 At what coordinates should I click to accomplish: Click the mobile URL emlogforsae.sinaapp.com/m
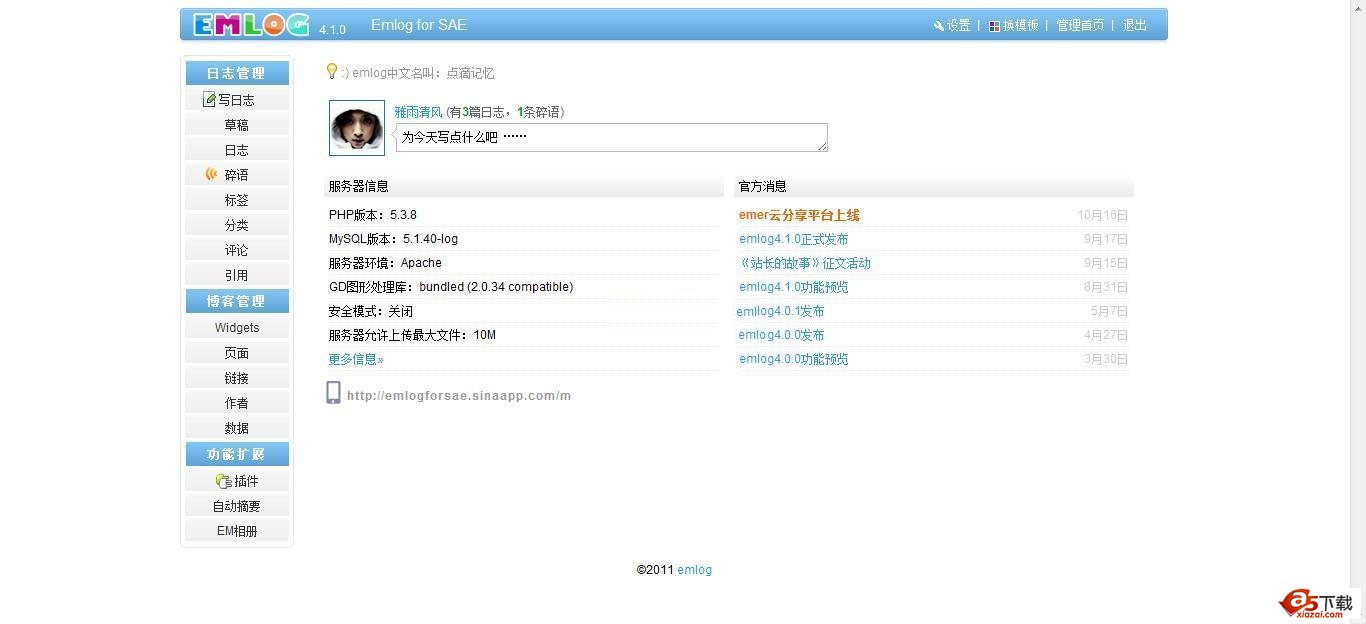point(459,396)
